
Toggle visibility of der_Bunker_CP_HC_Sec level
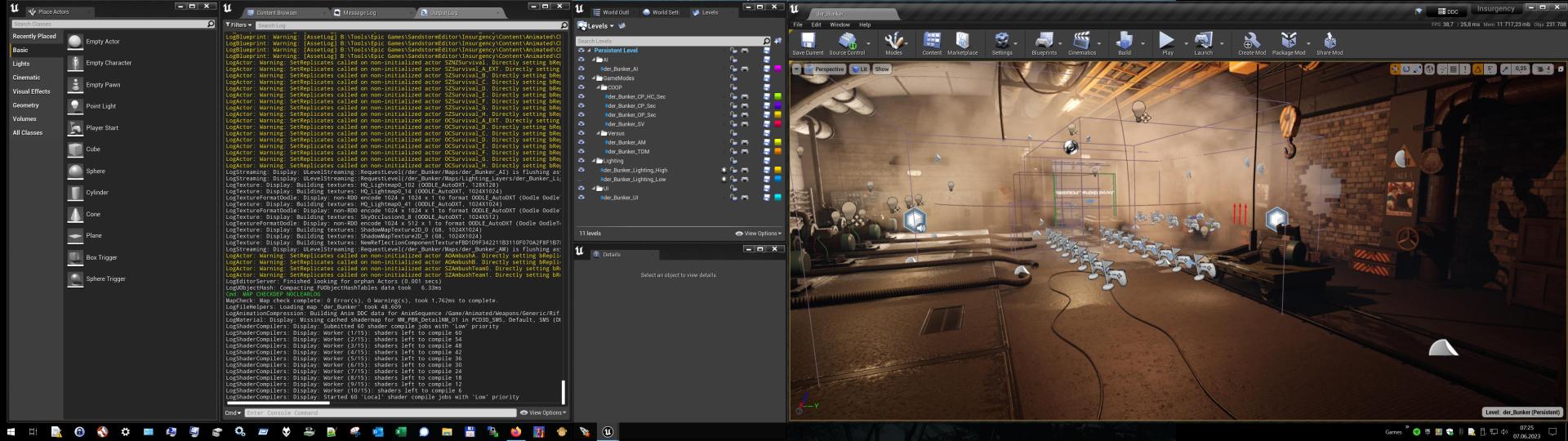(581, 96)
